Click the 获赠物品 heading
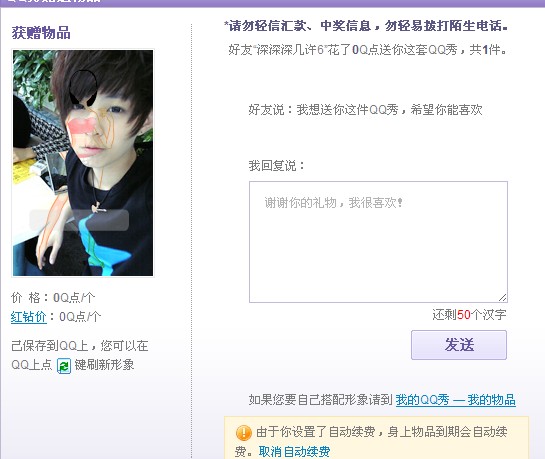The width and height of the screenshot is (545, 459). click(x=41, y=33)
